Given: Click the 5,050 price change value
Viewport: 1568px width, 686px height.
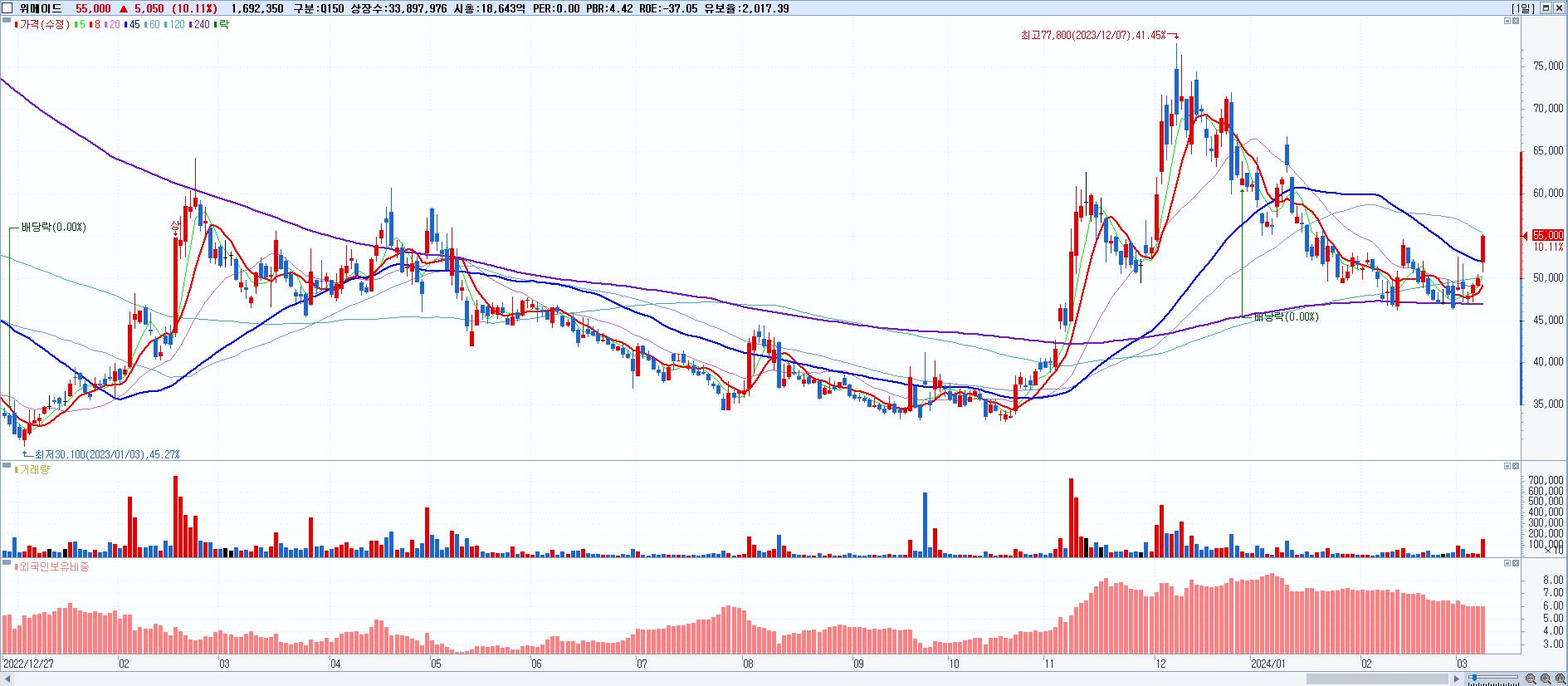Looking at the screenshot, I should [x=150, y=8].
